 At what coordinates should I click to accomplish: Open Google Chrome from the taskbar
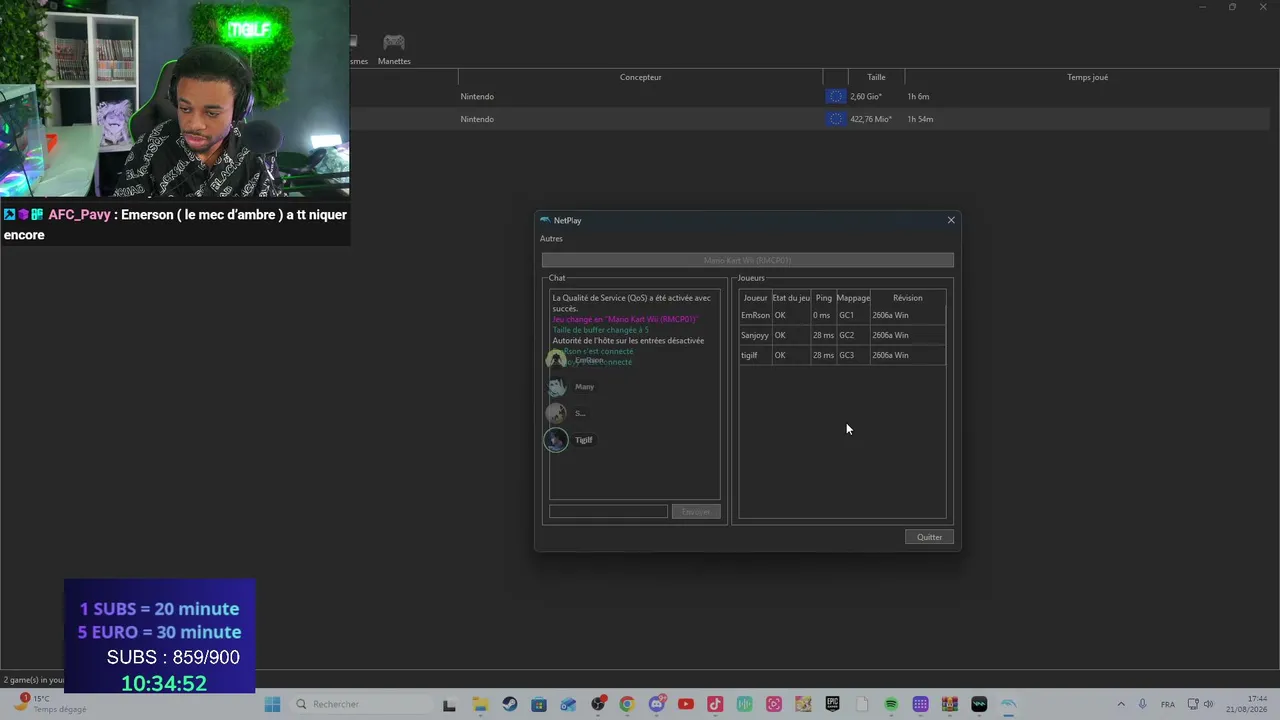pos(627,704)
